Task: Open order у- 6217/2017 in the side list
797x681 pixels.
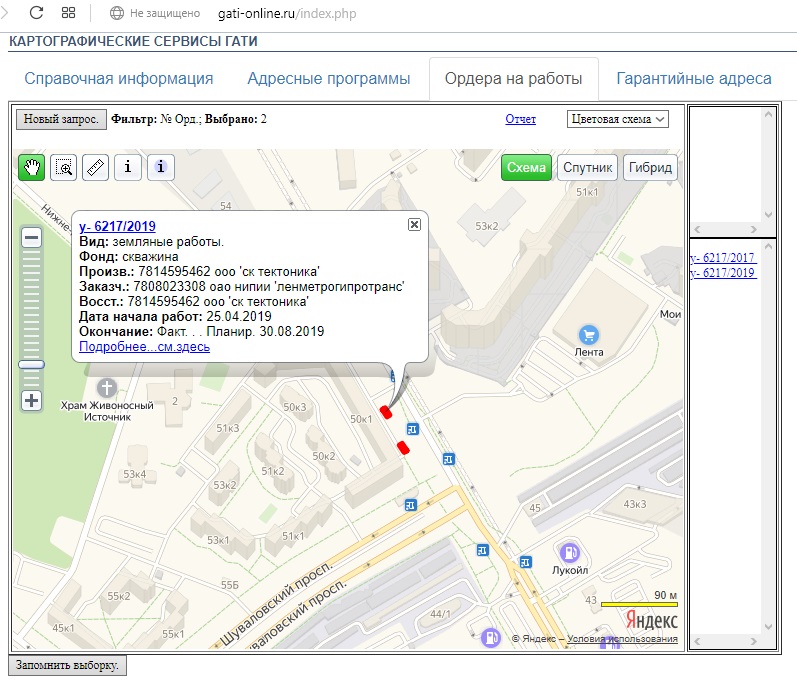Action: 722,258
